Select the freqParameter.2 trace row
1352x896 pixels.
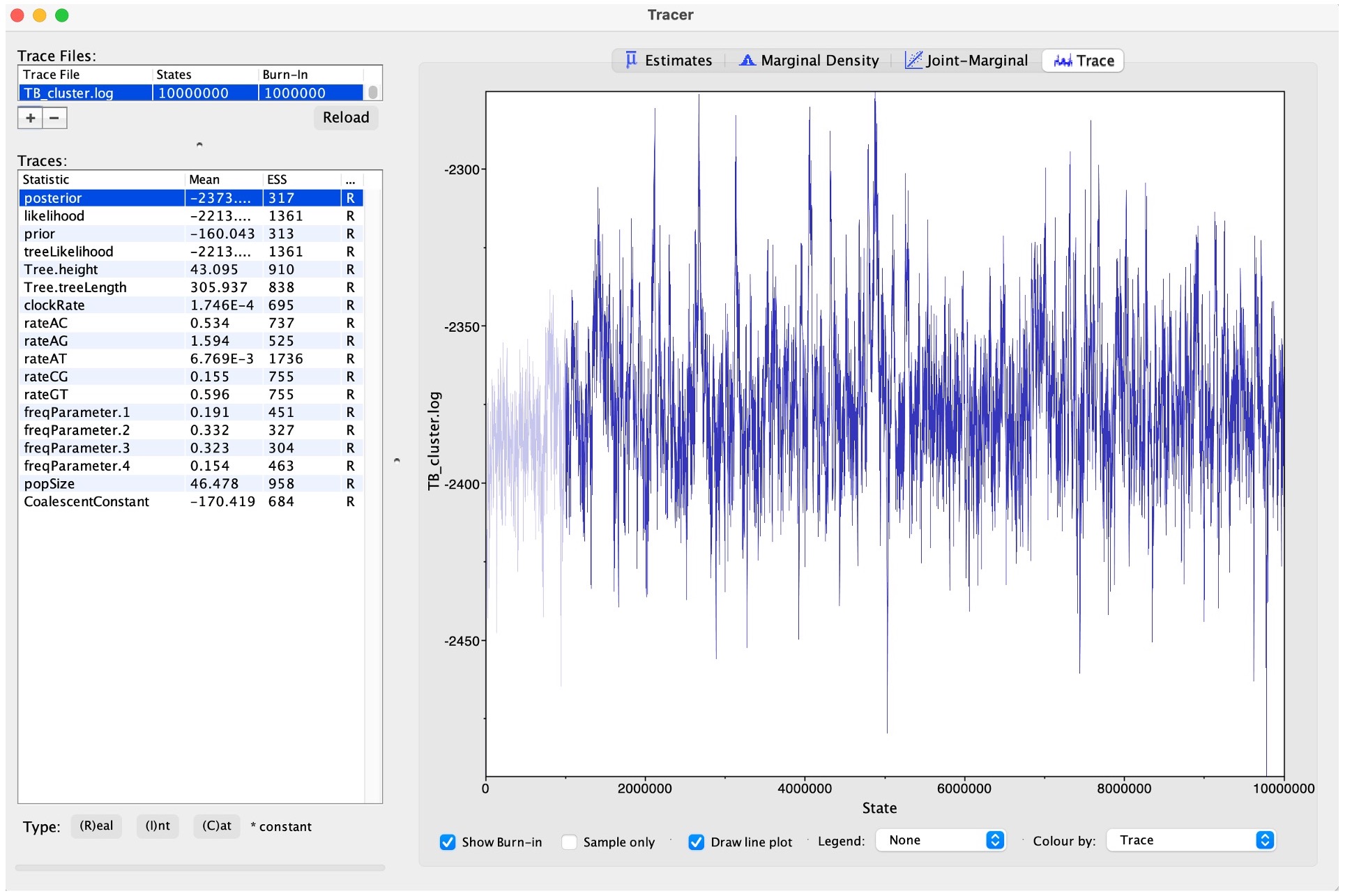pos(191,430)
